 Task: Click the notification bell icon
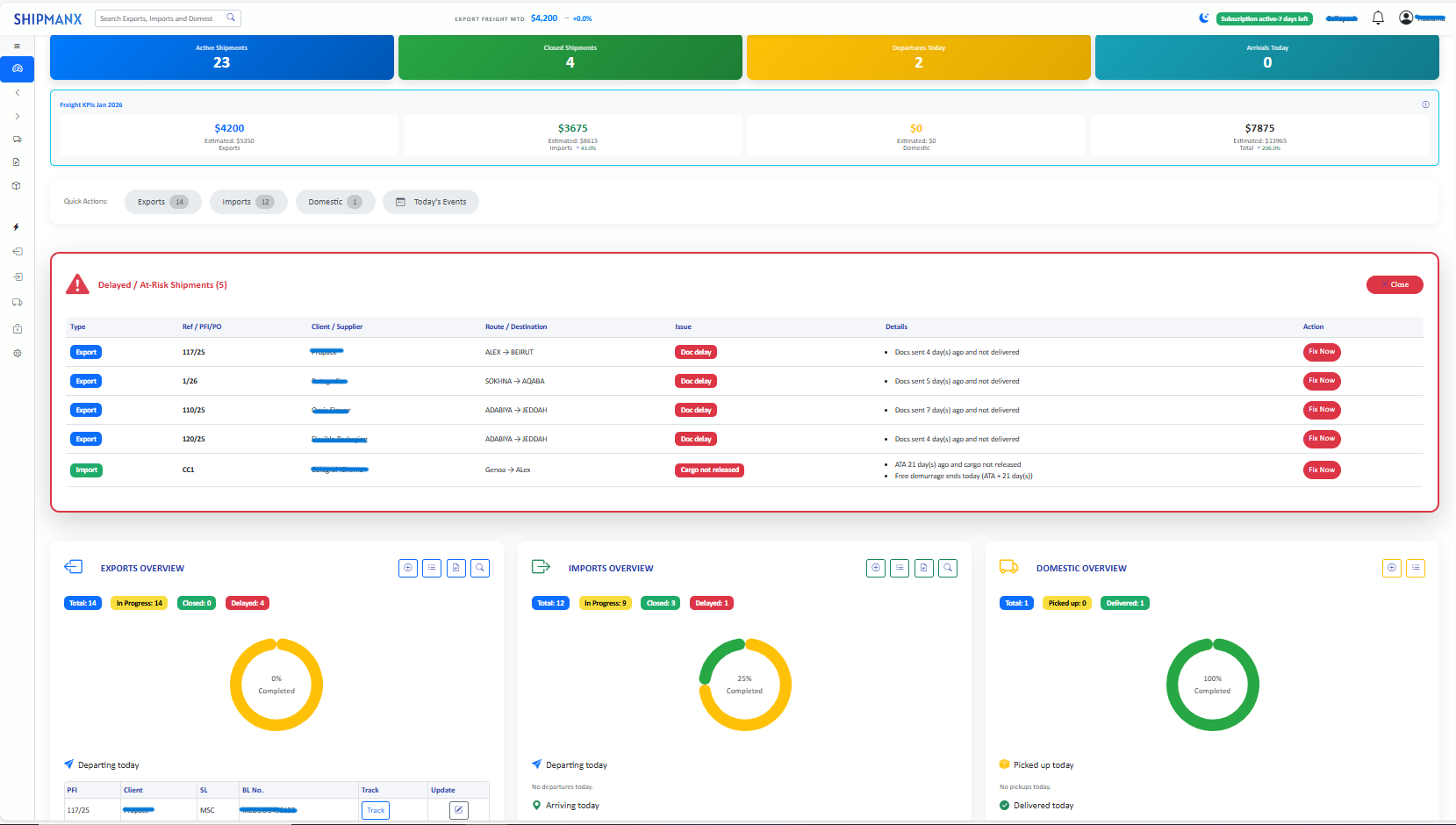click(x=1378, y=18)
